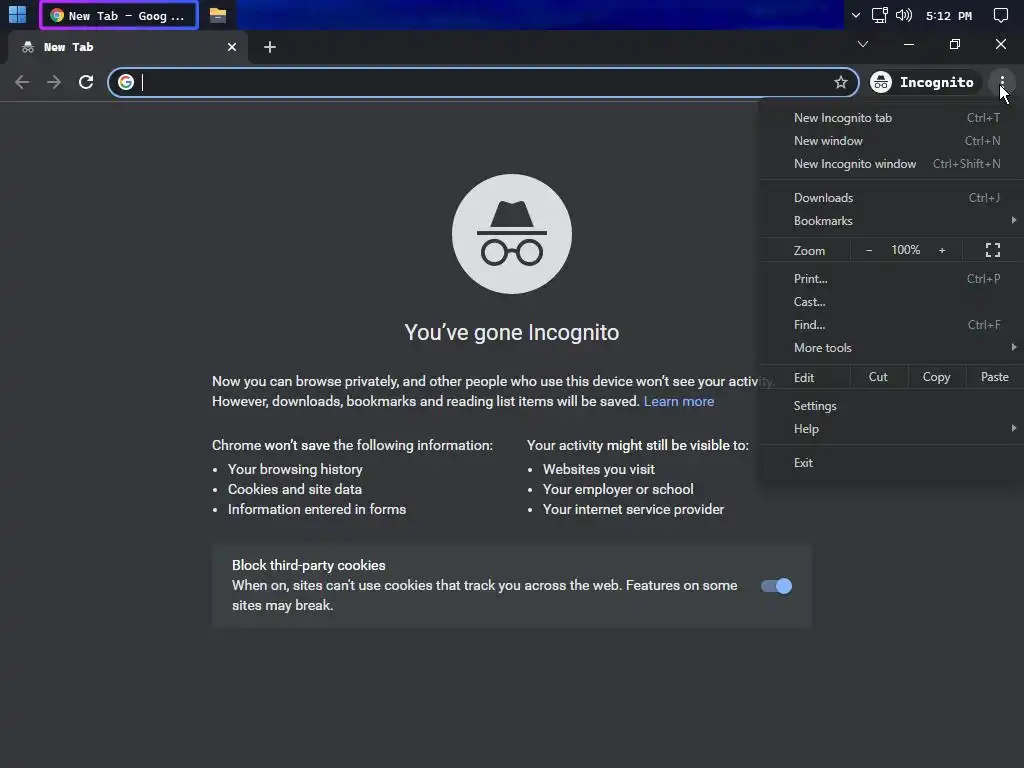Image resolution: width=1024 pixels, height=768 pixels.
Task: Click 'Information entered in forms' text
Action: tap(317, 509)
